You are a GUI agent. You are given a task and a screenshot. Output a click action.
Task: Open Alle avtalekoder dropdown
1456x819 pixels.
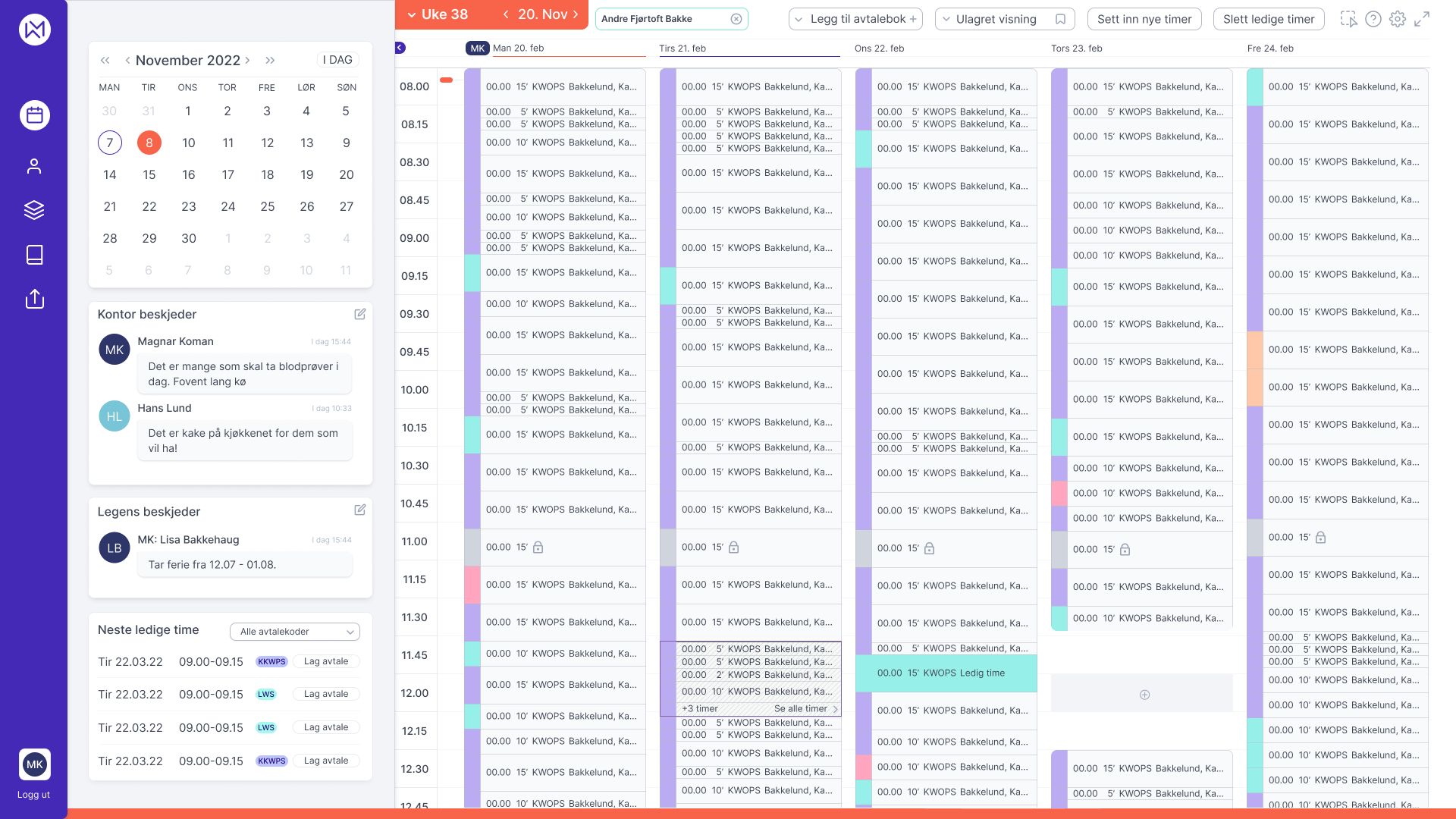[x=295, y=632]
